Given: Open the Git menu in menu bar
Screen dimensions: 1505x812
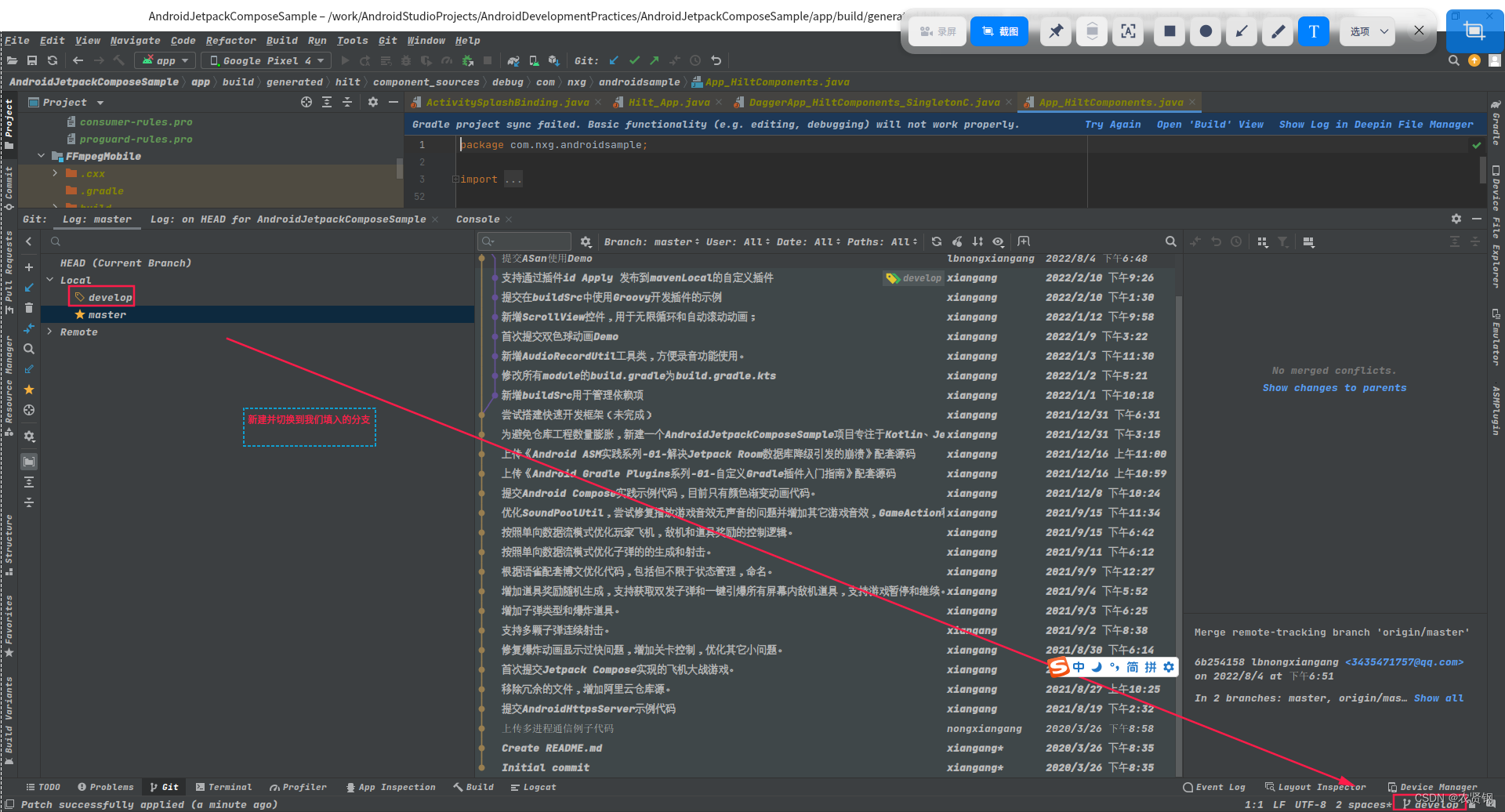Looking at the screenshot, I should 387,41.
